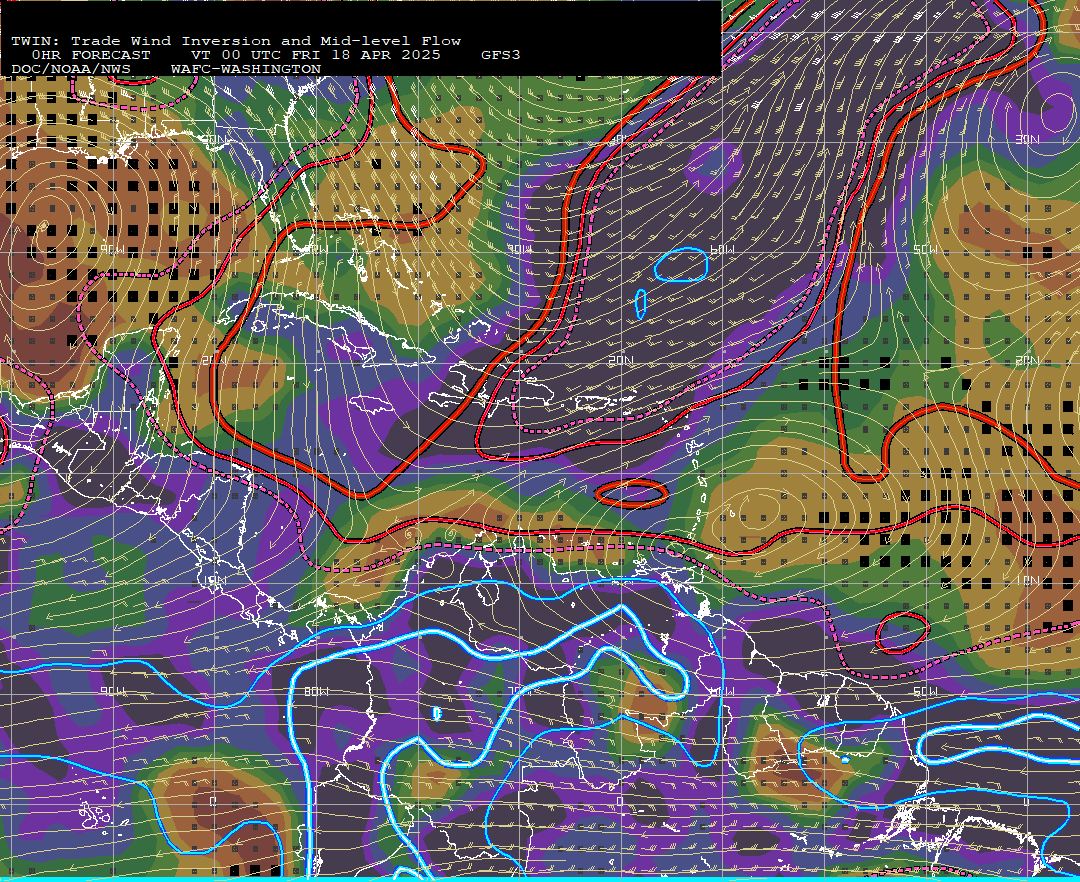Image resolution: width=1080 pixels, height=882 pixels.
Task: Click the "20N" label at the map's center meridian
Action: click(x=621, y=361)
